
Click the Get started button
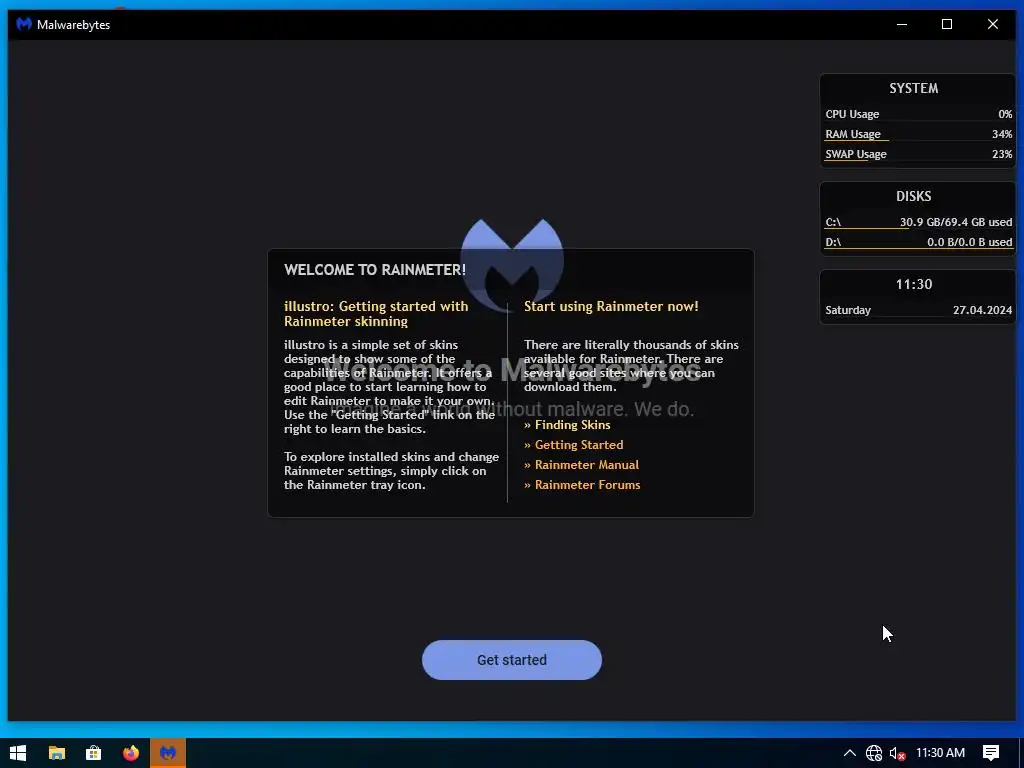511,660
